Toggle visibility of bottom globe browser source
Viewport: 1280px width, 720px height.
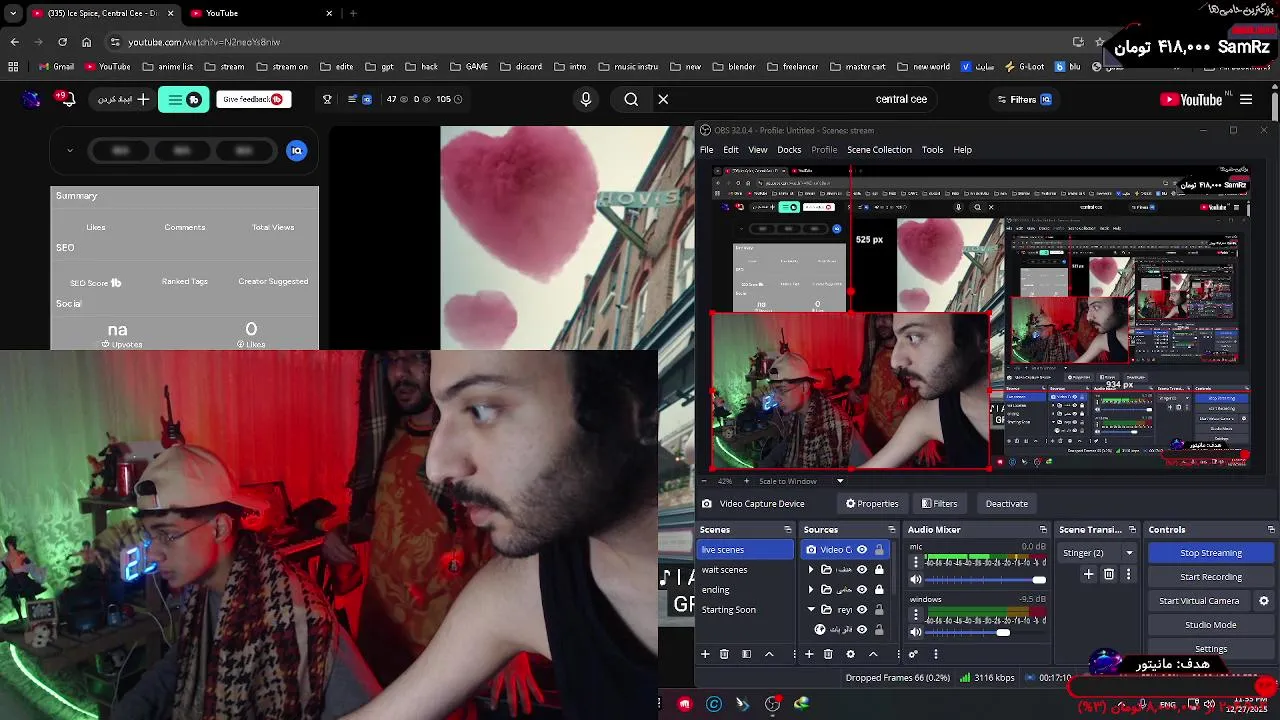[x=861, y=629]
